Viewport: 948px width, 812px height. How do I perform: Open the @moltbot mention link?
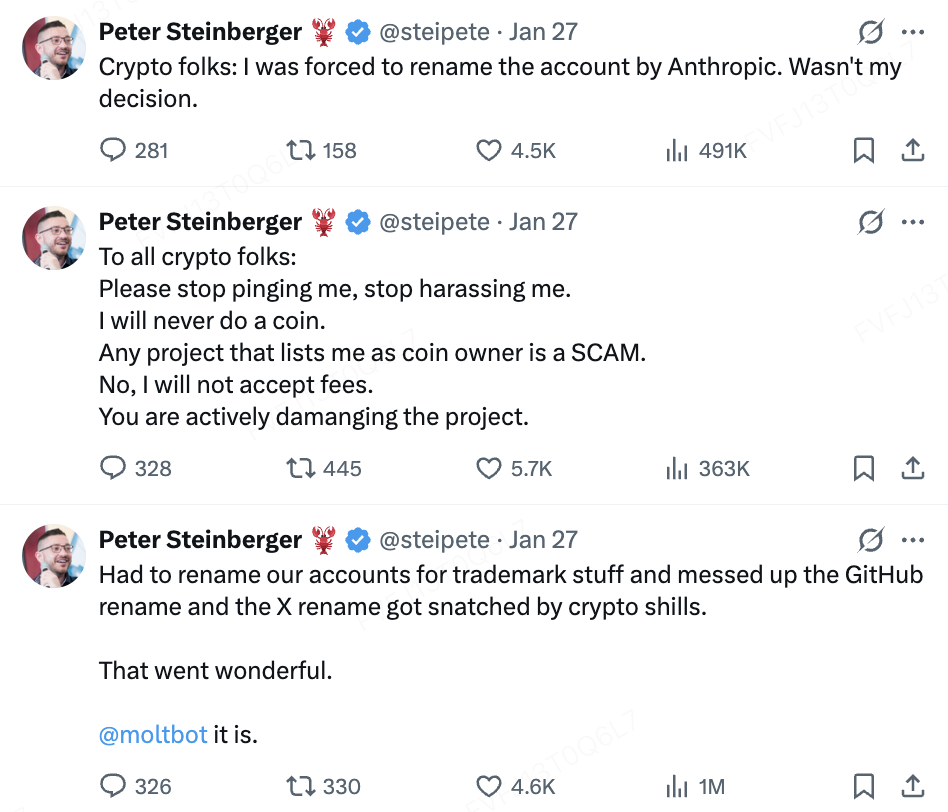pyautogui.click(x=153, y=735)
